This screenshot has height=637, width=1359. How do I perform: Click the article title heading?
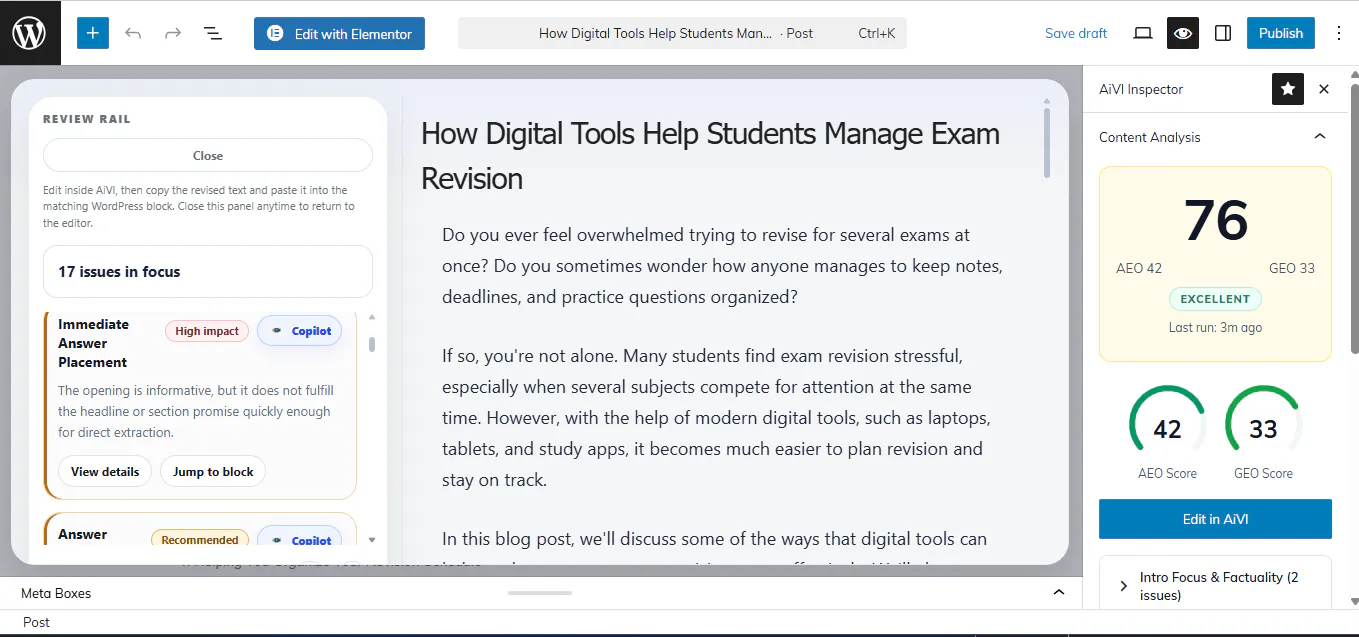pos(710,156)
